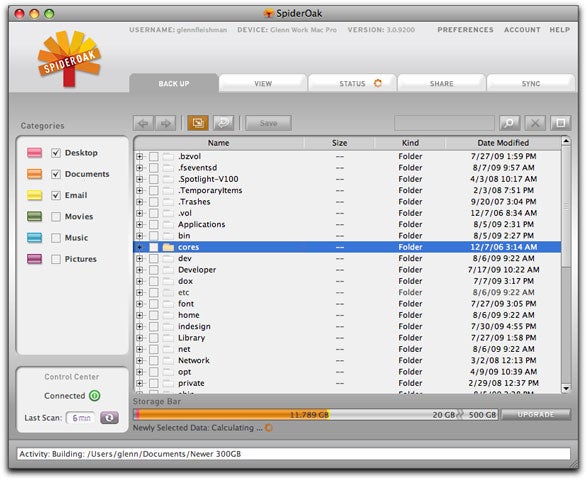Click the green Connected status icon
The height and width of the screenshot is (479, 586).
[95, 396]
